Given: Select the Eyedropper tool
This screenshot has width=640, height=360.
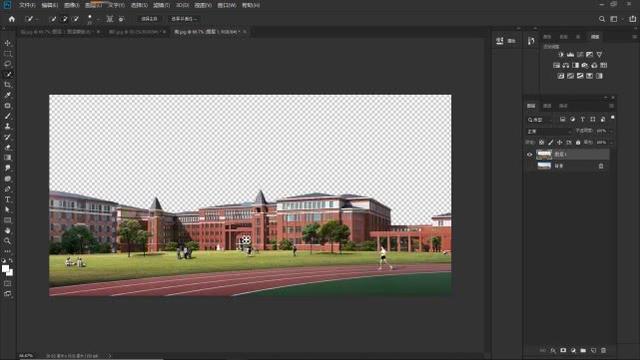Looking at the screenshot, I should point(7,95).
